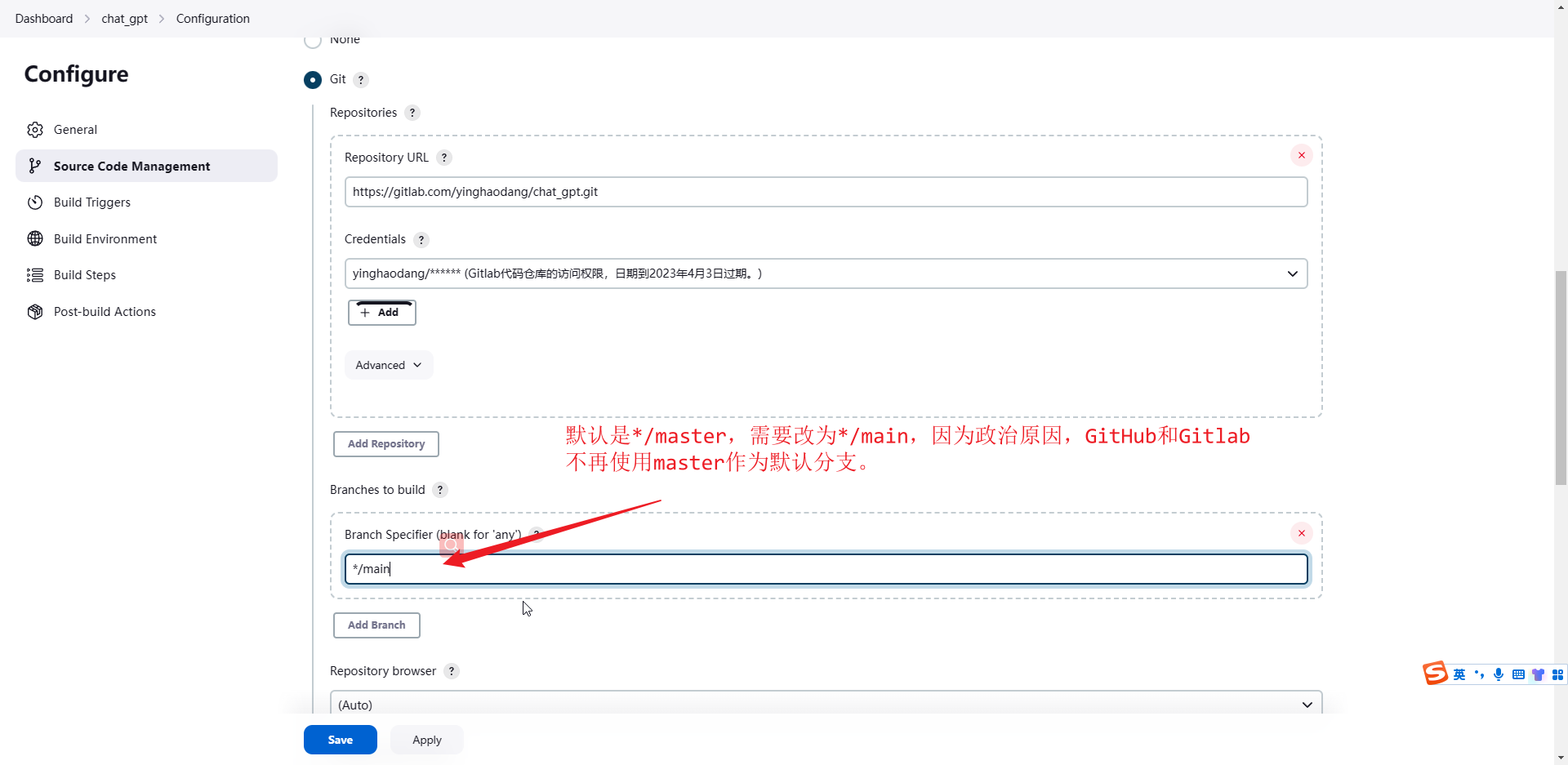Focus the Branch Specifier input field
1568x765 pixels.
click(826, 569)
